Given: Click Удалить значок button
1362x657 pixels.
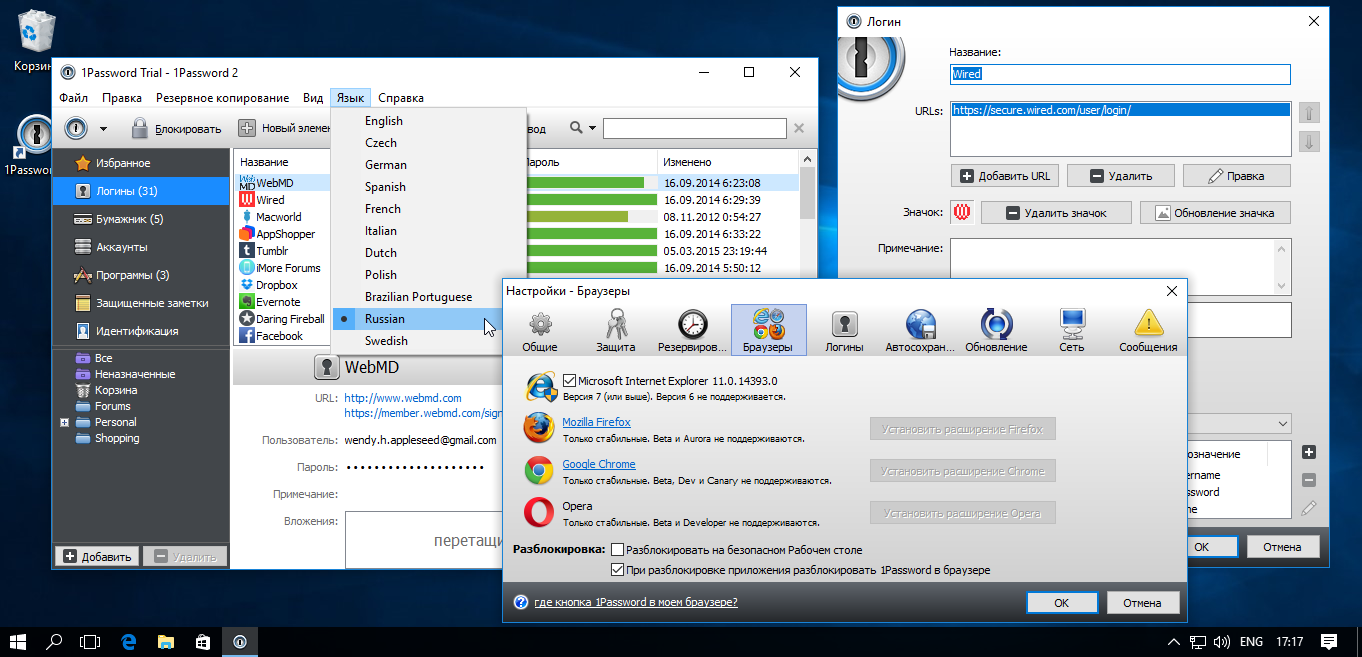Looking at the screenshot, I should [1058, 212].
